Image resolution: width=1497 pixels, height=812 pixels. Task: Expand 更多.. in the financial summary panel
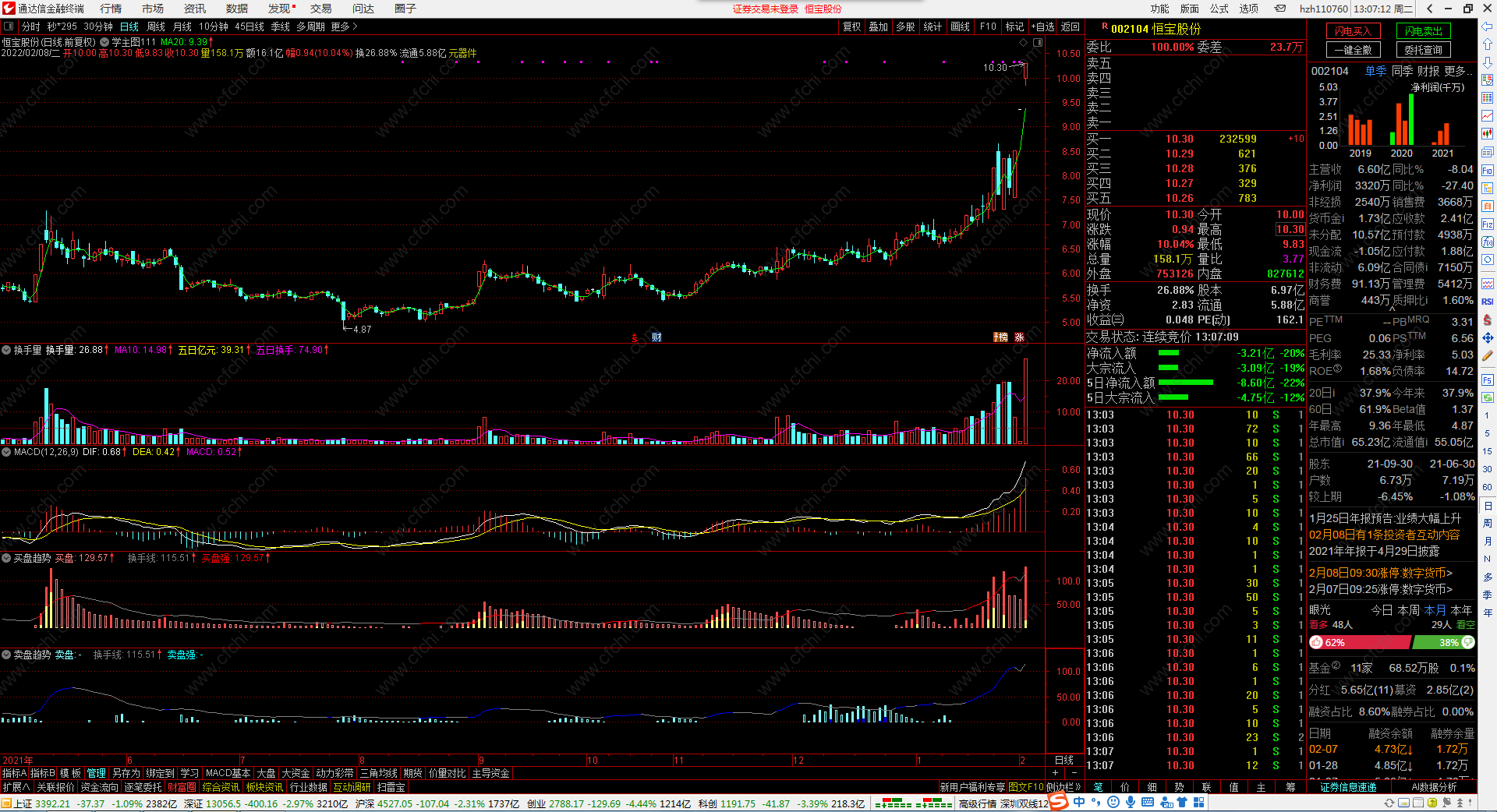click(1457, 71)
